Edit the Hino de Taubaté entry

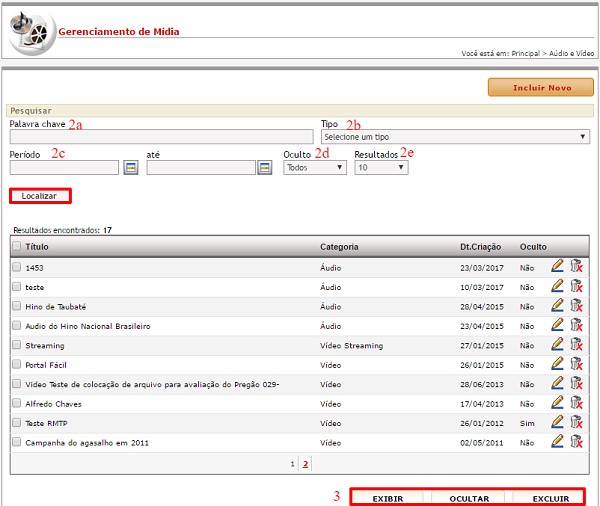pyautogui.click(x=557, y=305)
